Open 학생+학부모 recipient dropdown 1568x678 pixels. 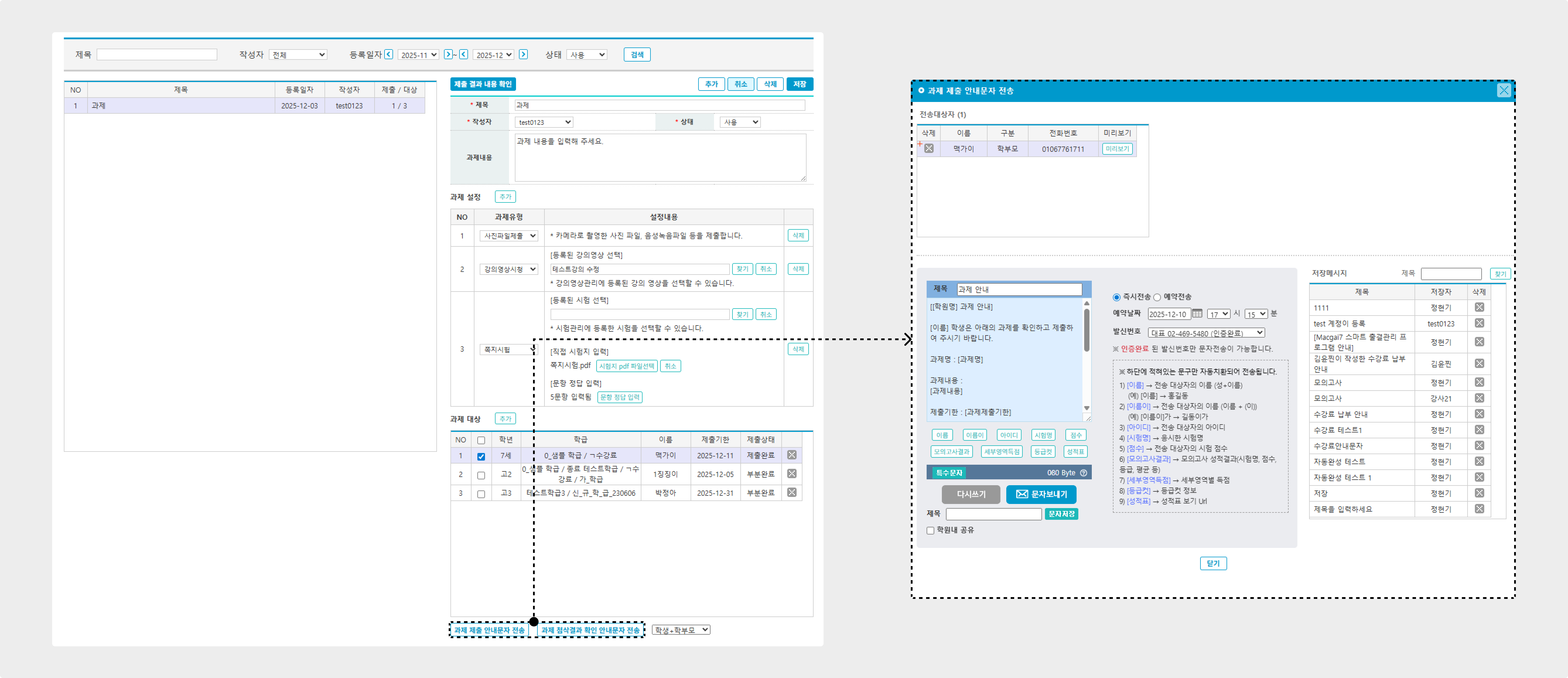tap(681, 630)
